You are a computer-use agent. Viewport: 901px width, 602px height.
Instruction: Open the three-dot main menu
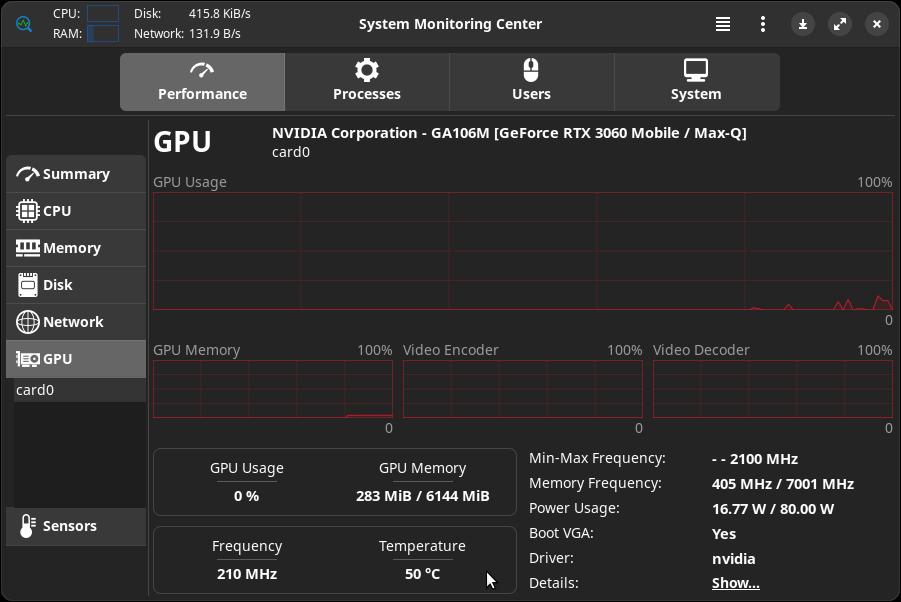pos(763,24)
